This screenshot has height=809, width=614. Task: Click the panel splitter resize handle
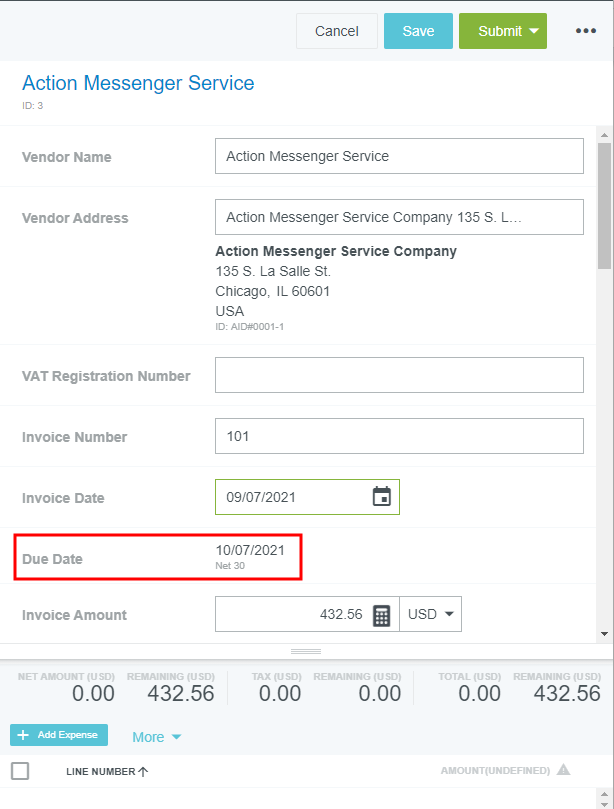[306, 651]
